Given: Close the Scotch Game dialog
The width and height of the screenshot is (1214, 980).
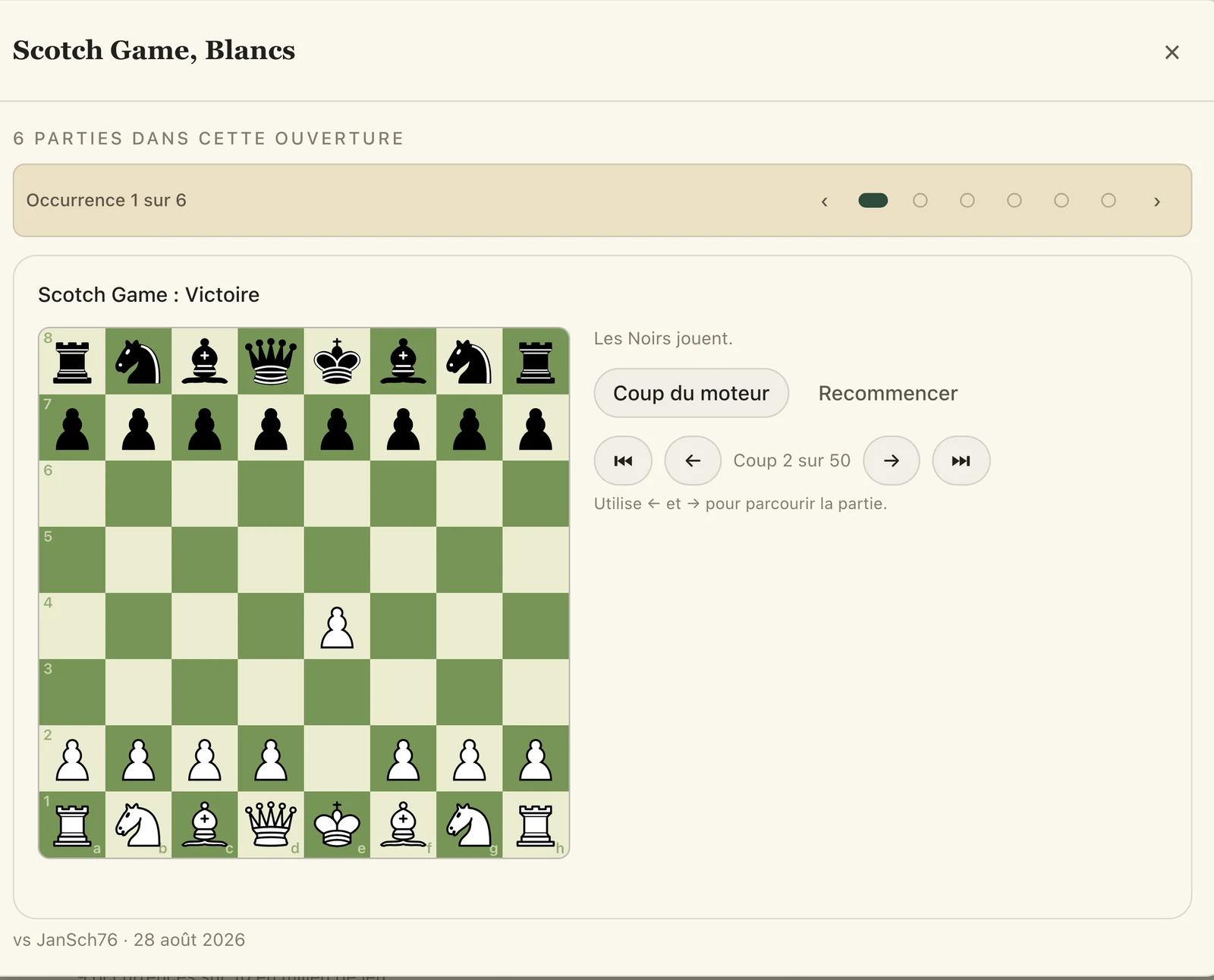Looking at the screenshot, I should click(x=1172, y=52).
